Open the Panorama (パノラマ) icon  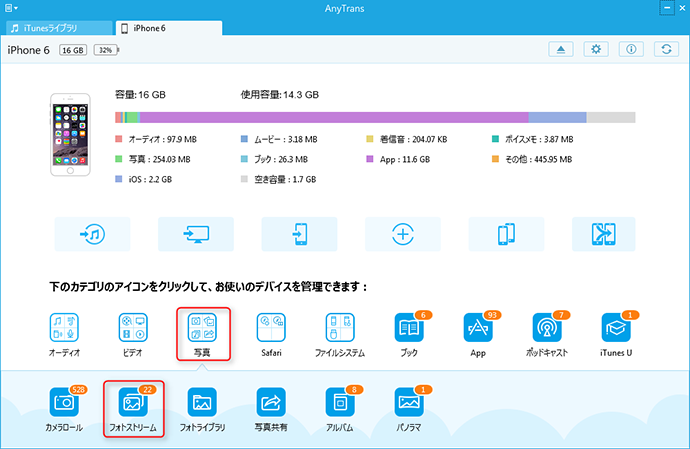click(409, 402)
